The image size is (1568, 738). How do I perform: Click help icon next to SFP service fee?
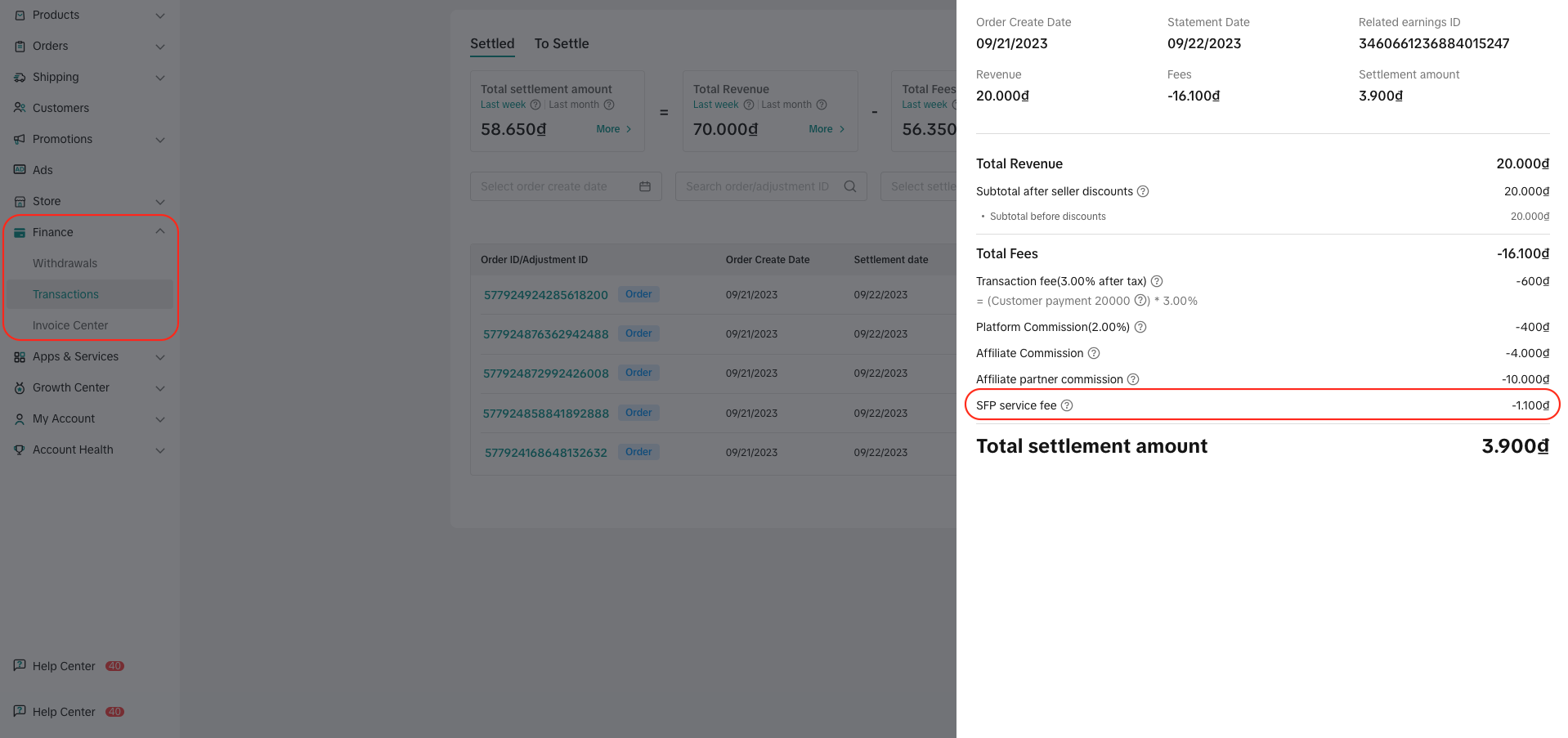[x=1067, y=405]
